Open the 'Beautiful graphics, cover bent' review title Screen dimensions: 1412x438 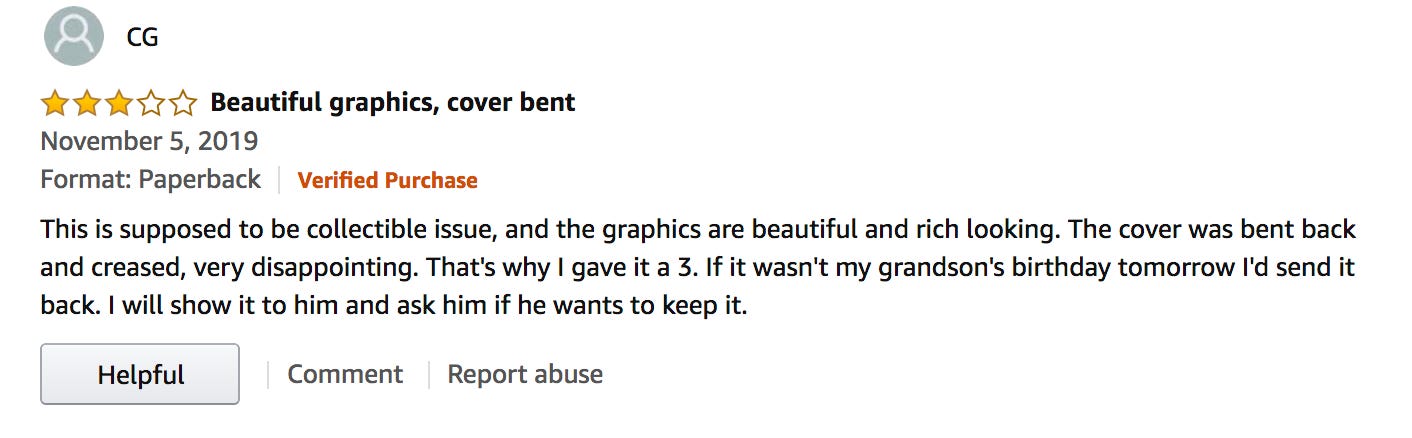(x=392, y=102)
